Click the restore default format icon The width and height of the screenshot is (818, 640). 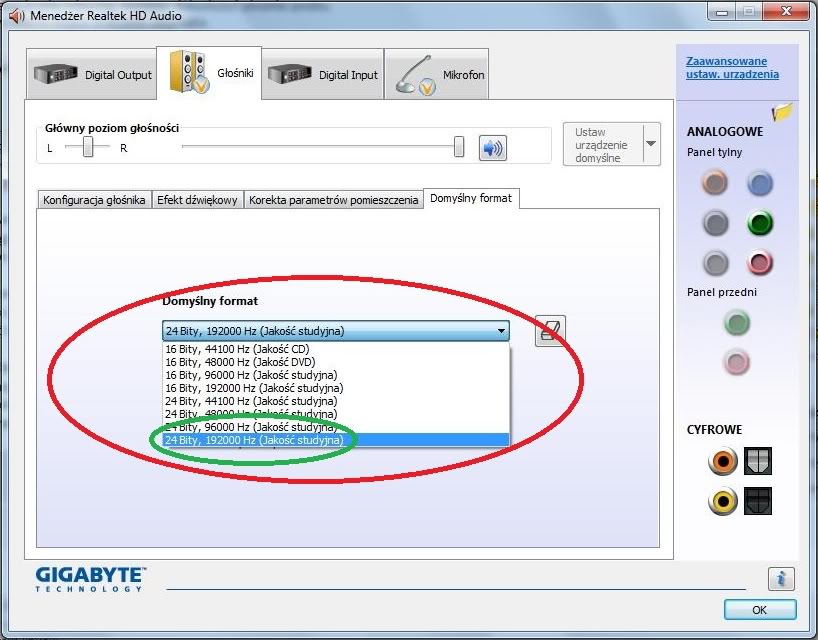(550, 330)
